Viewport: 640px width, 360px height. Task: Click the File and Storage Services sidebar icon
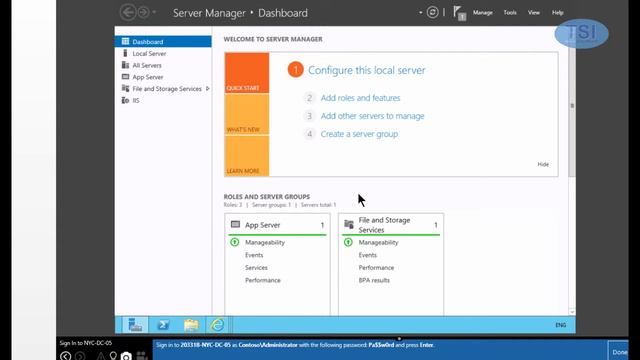click(125, 88)
